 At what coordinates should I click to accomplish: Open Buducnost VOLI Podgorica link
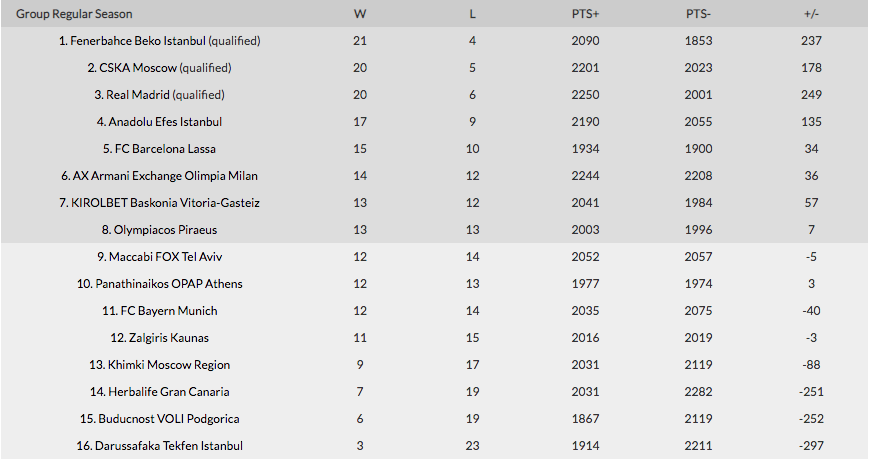tap(168, 419)
